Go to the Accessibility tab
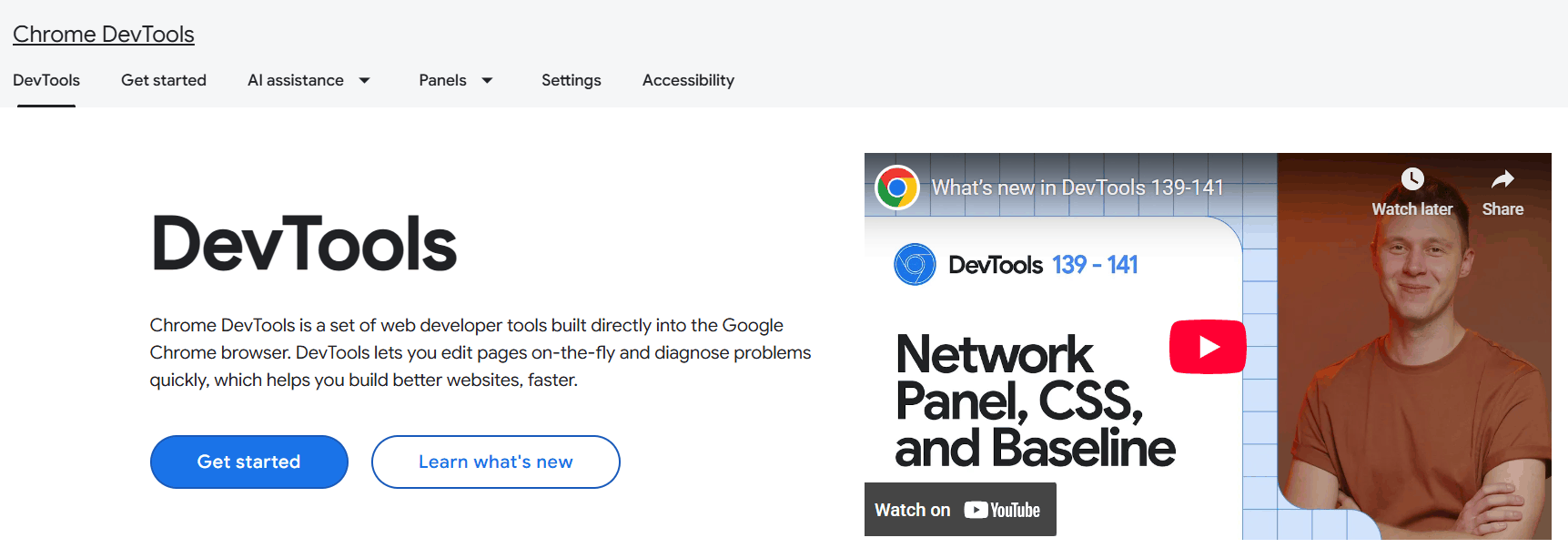This screenshot has height=548, width=1568. point(688,80)
